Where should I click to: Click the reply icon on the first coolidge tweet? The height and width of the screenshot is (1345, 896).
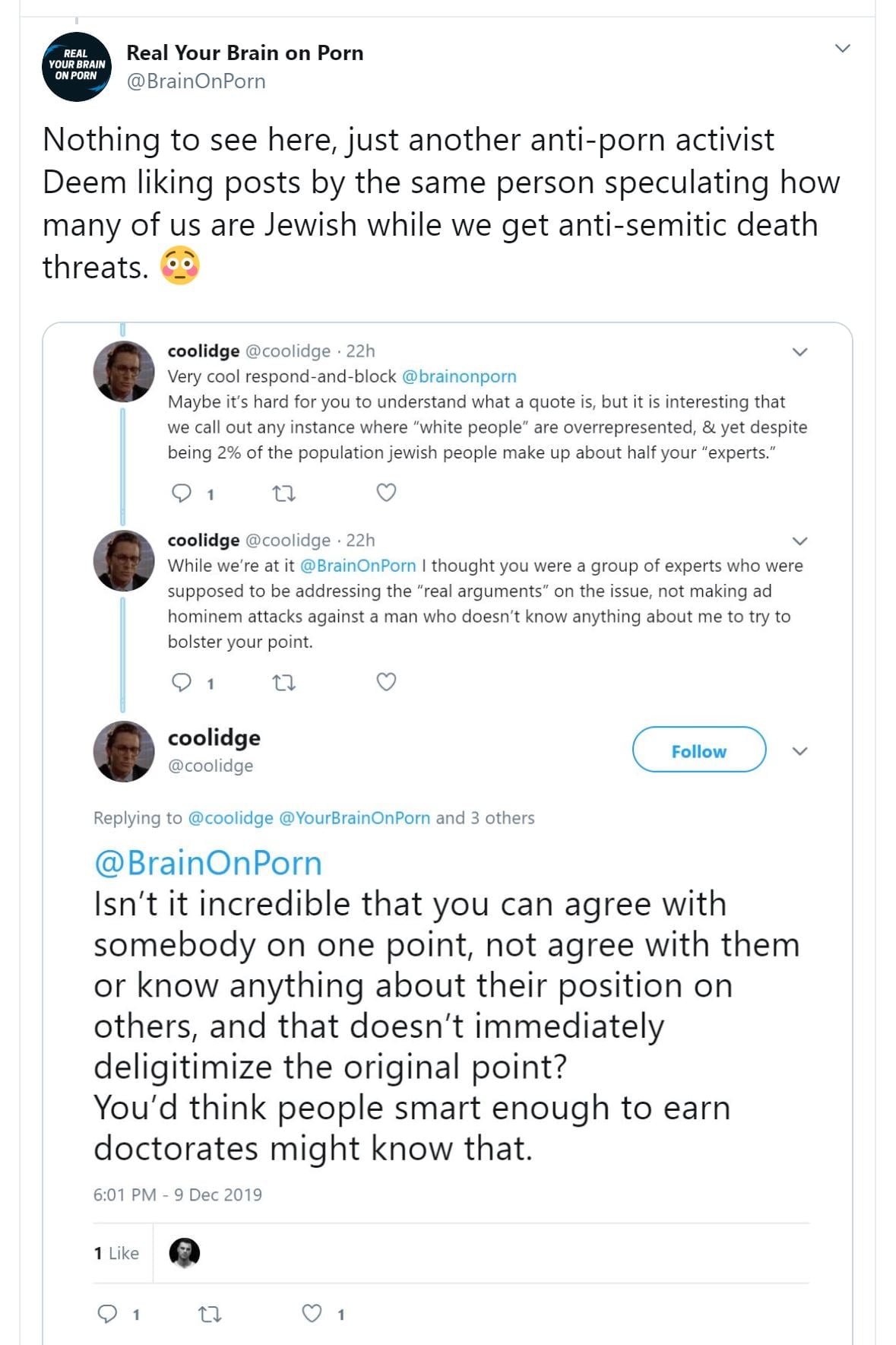pos(182,493)
